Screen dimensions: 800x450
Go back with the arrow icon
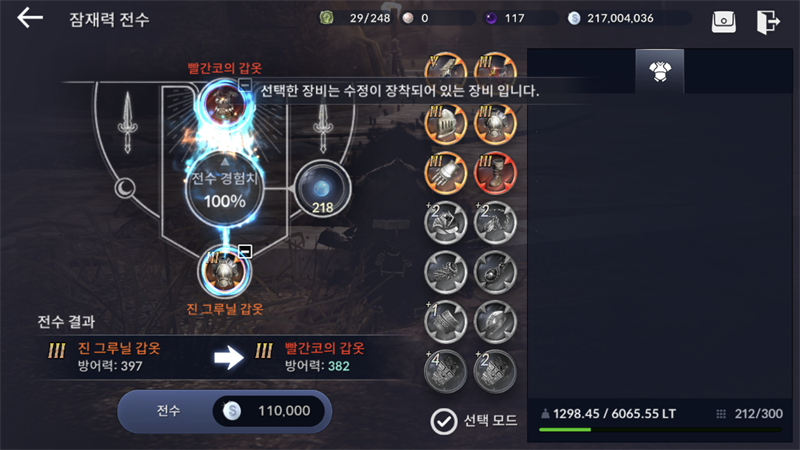click(x=30, y=18)
